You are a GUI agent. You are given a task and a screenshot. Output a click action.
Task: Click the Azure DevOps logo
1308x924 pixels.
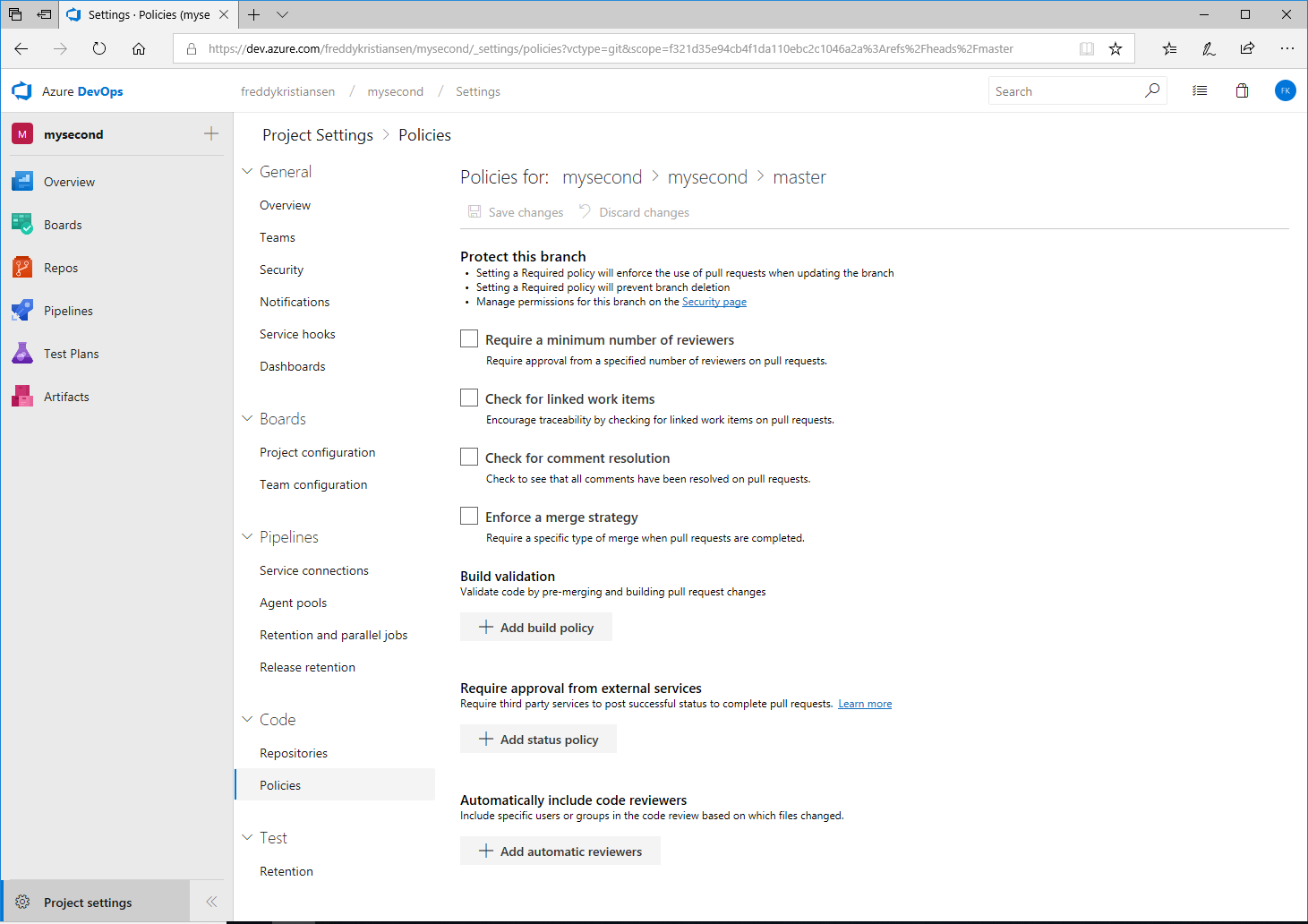(x=22, y=91)
